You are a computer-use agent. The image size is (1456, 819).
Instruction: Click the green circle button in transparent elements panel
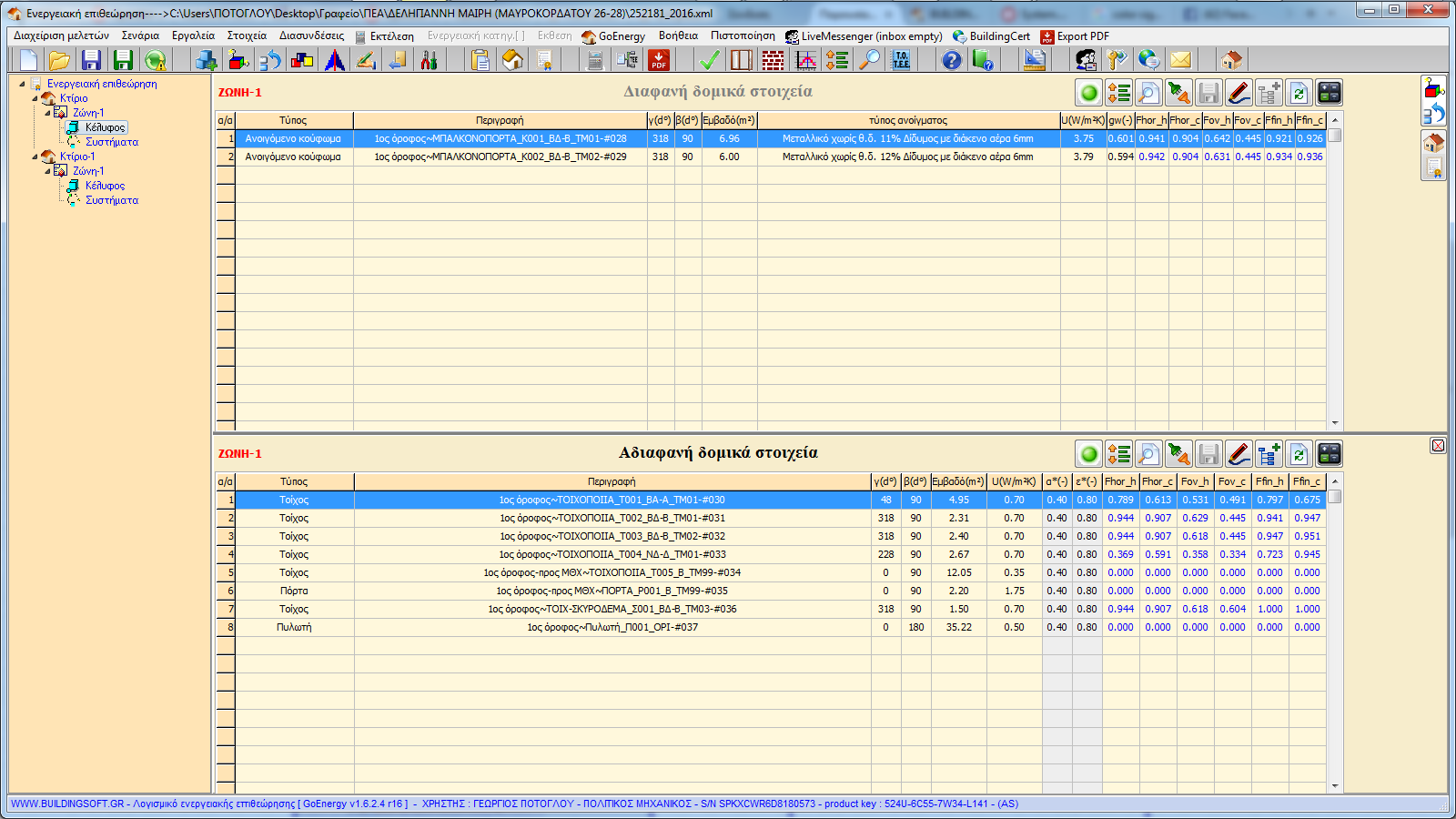(1088, 93)
